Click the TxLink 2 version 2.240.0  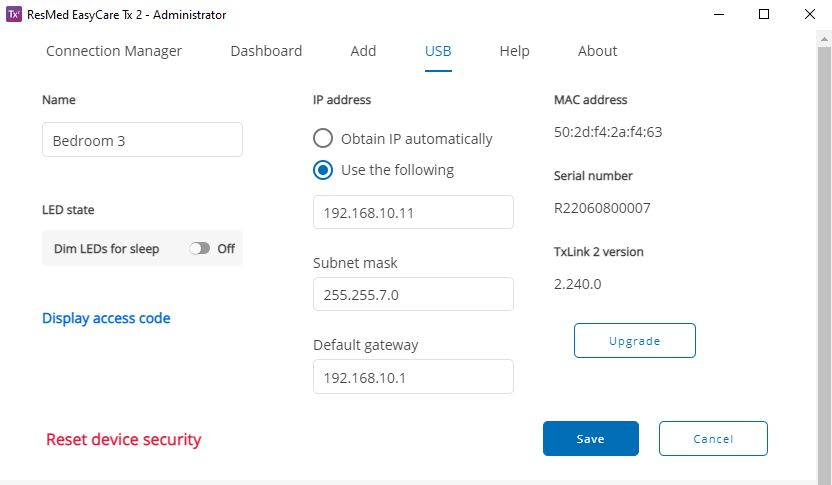pyautogui.click(x=577, y=284)
